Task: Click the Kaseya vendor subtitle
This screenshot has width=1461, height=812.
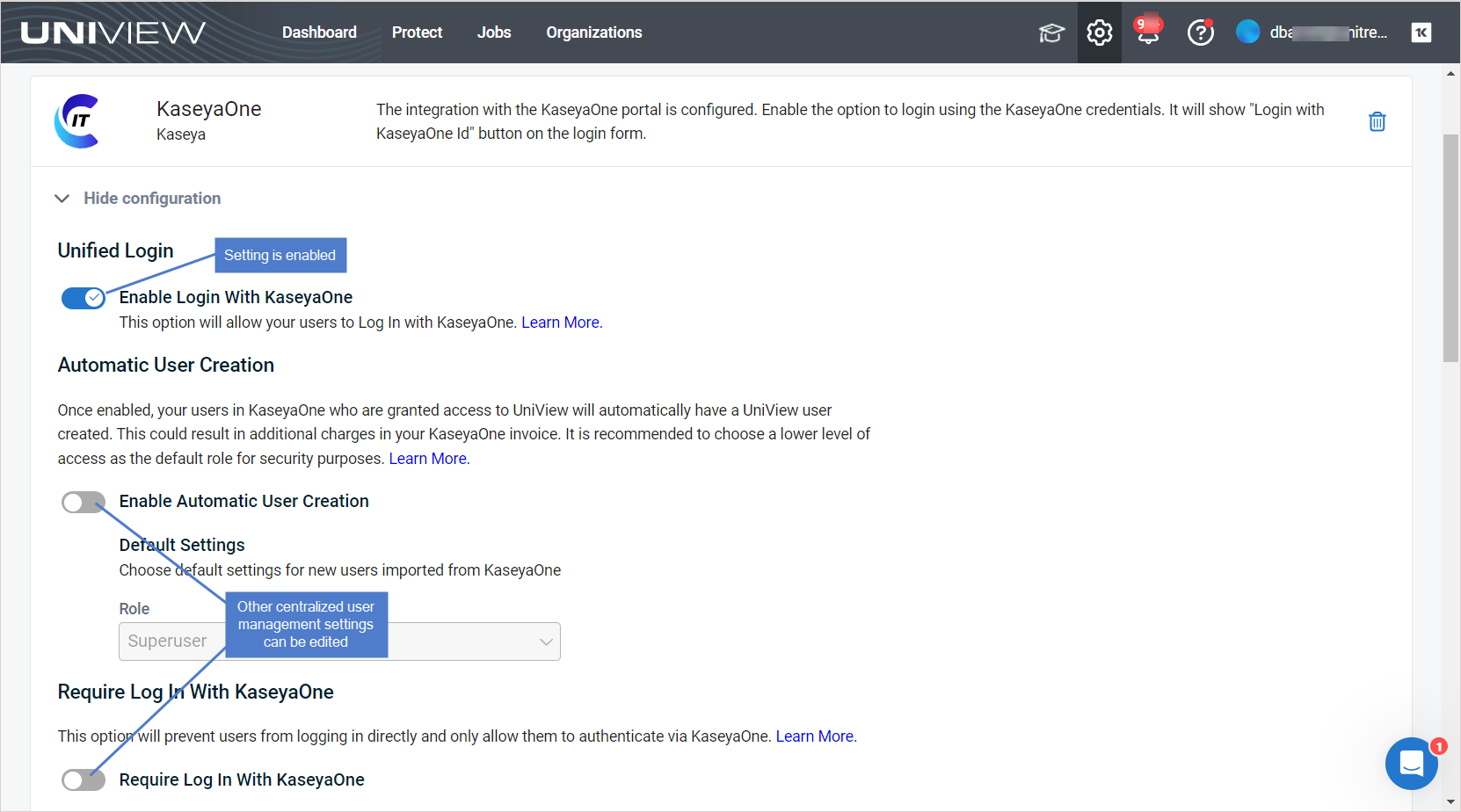Action: point(181,134)
